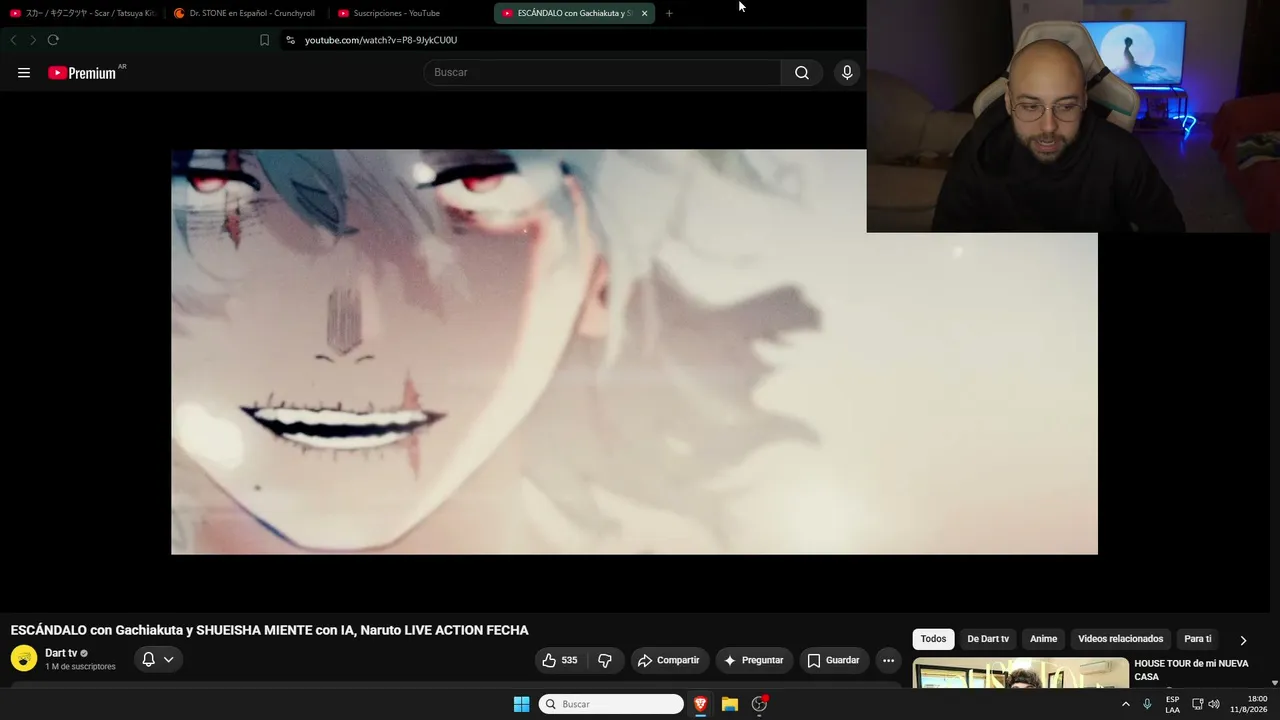Viewport: 1280px width, 720px height.
Task: Select the Todos filter chip
Action: click(x=933, y=639)
